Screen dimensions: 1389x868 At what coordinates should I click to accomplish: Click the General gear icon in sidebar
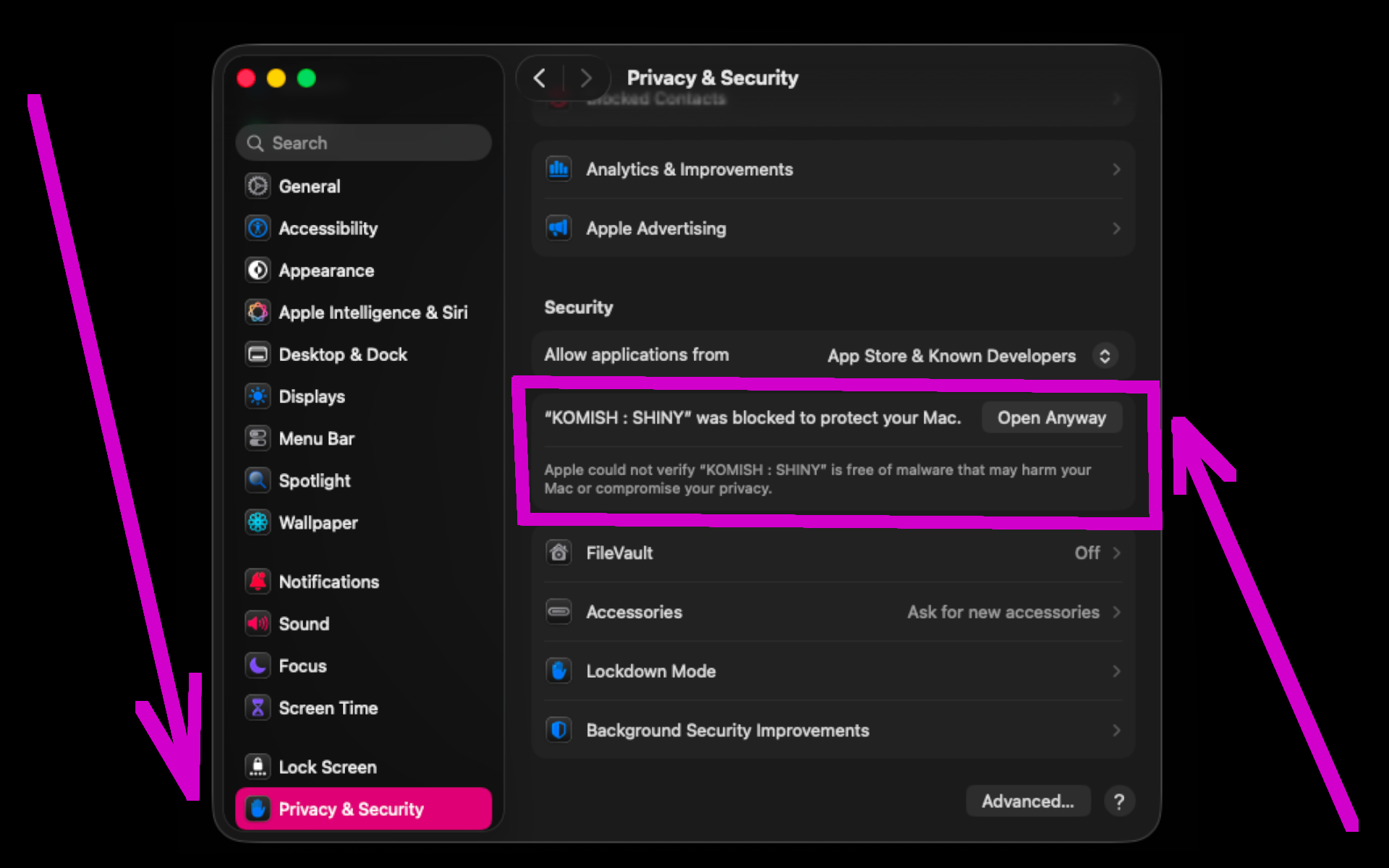point(258,186)
